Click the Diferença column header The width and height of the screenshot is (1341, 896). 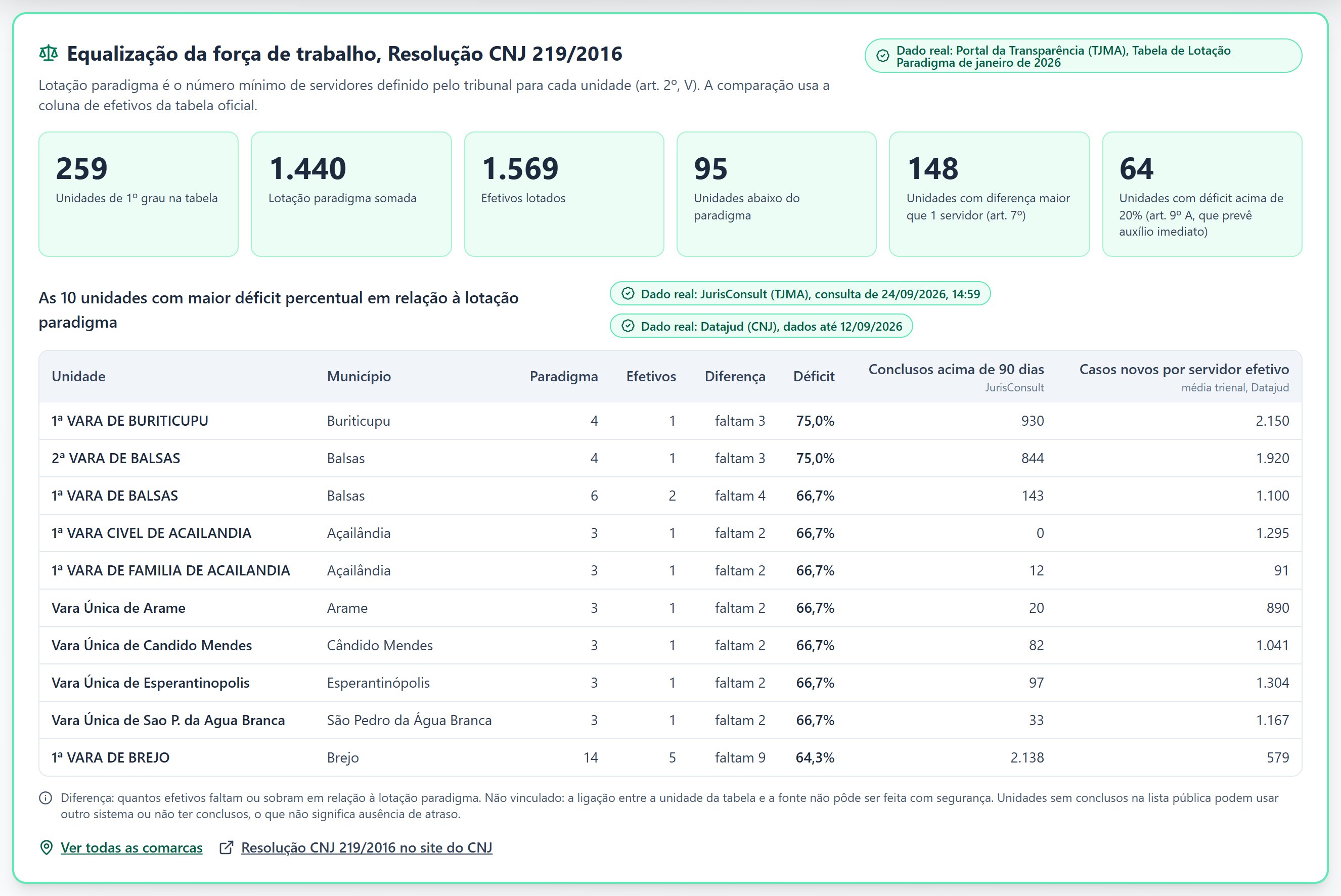click(x=735, y=377)
